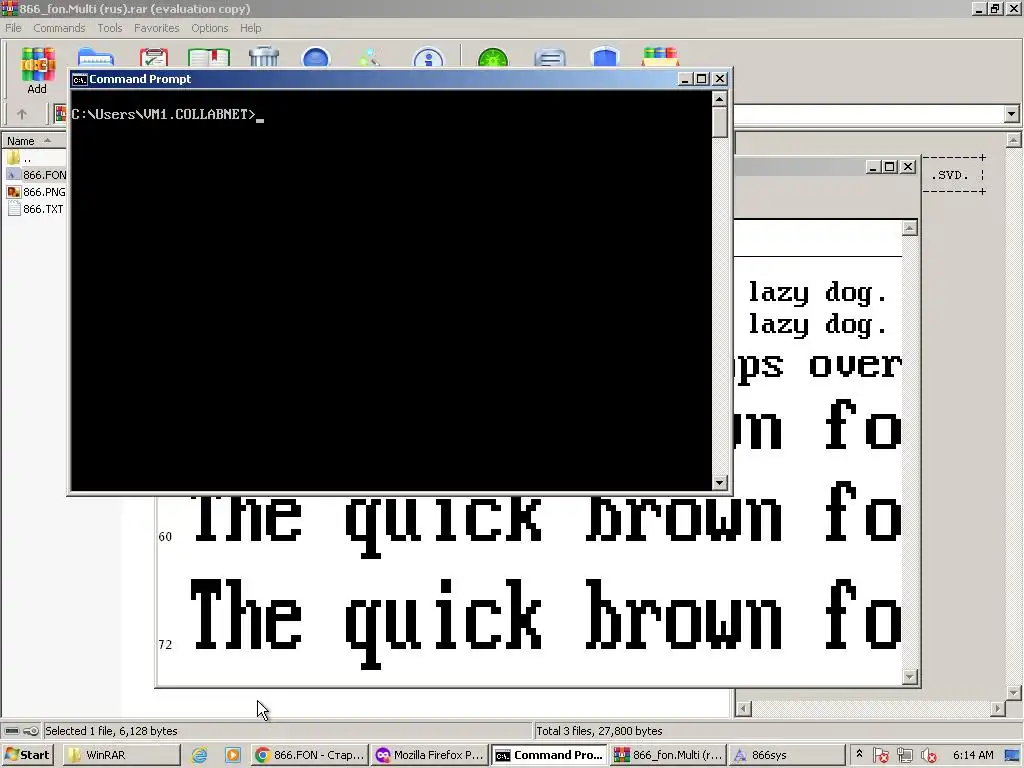Click the Start button

click(27, 755)
